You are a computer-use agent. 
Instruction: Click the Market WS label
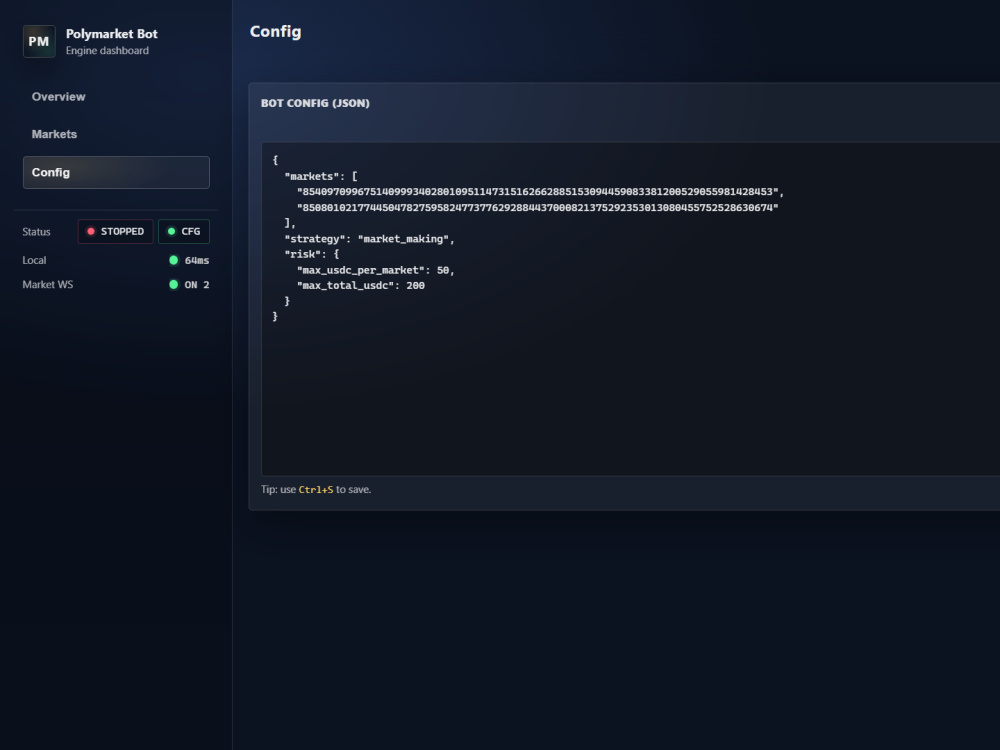click(x=48, y=284)
